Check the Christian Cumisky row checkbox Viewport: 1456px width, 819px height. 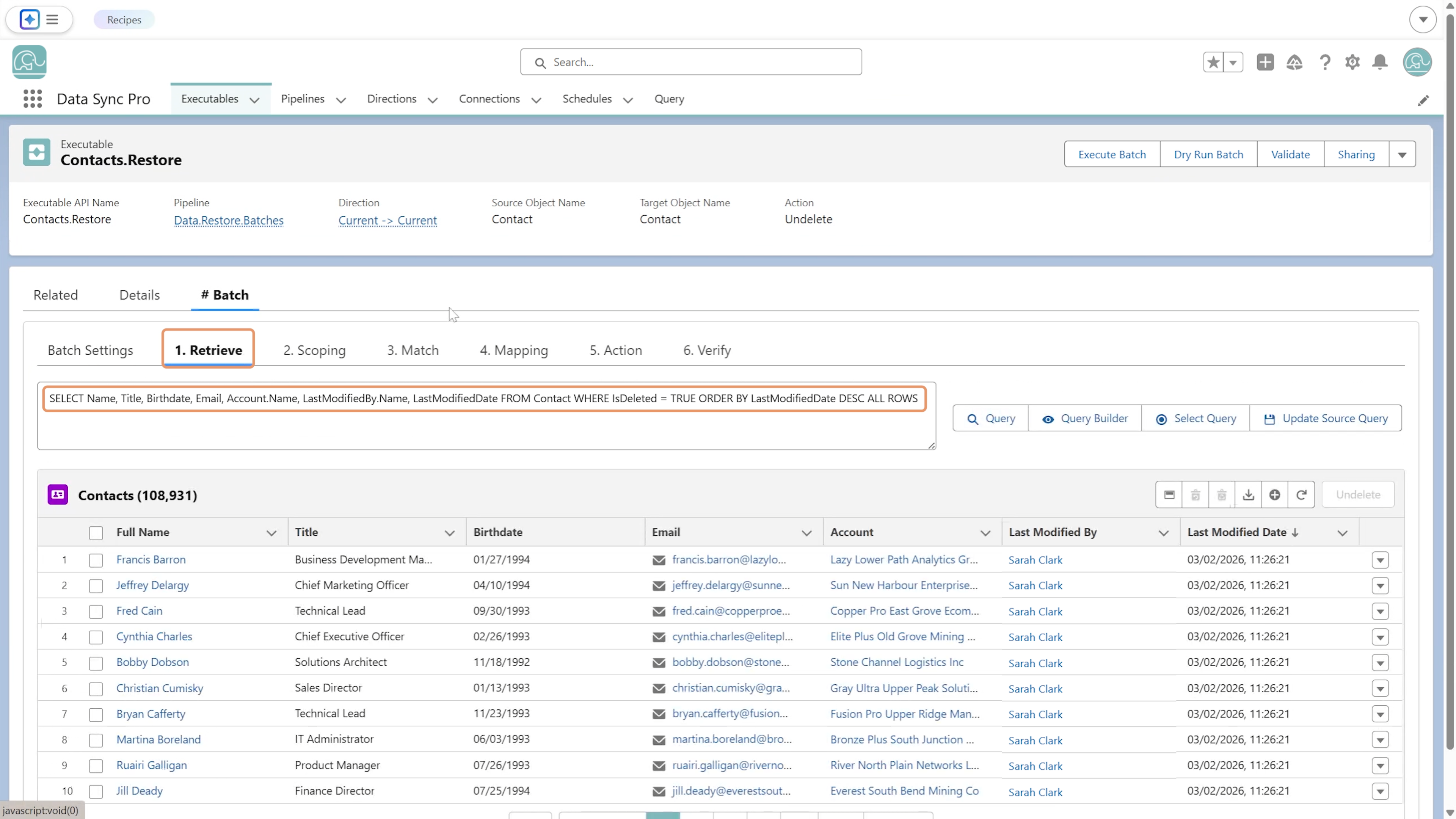point(96,689)
